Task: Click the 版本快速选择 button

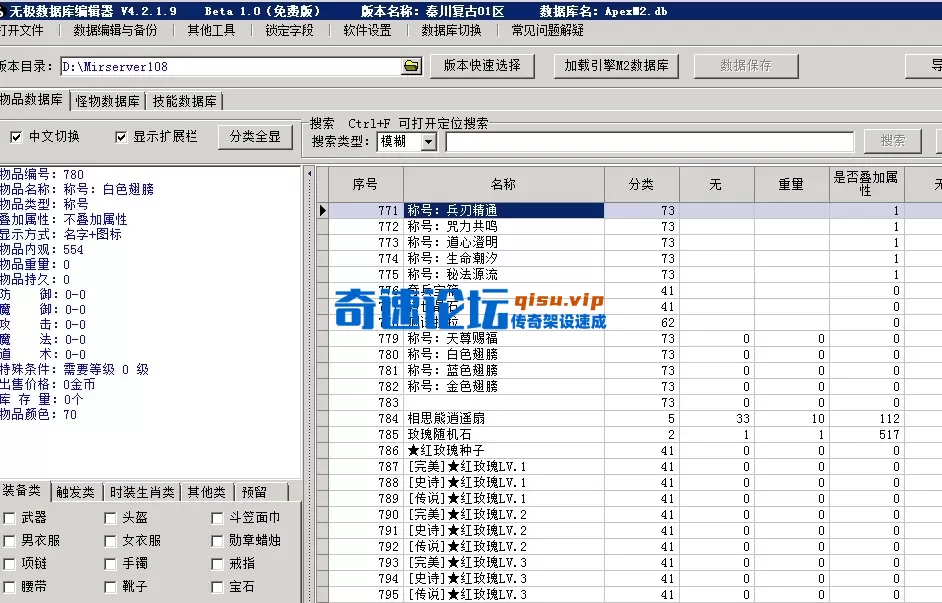Action: [482, 65]
